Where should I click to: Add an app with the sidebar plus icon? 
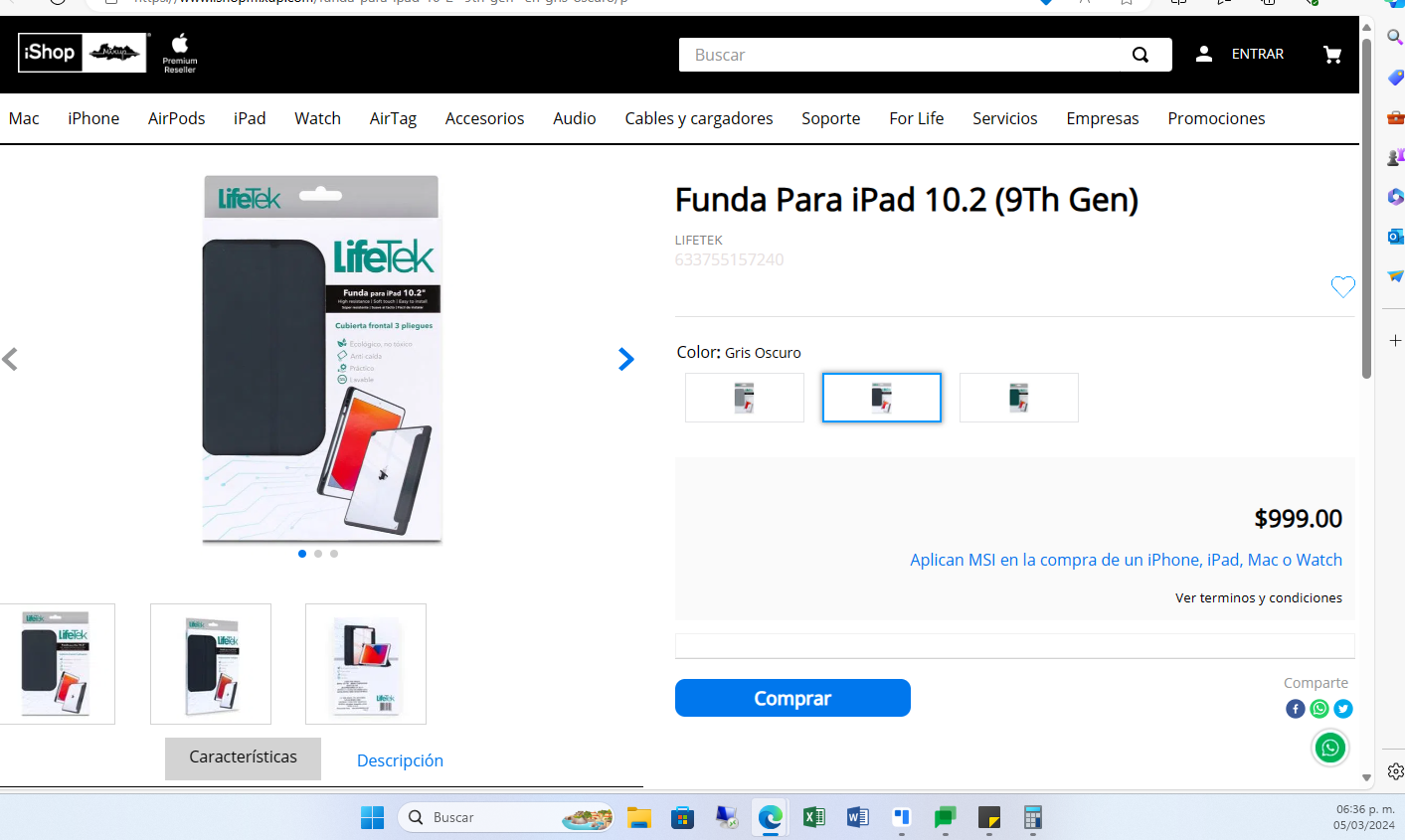pyautogui.click(x=1395, y=340)
